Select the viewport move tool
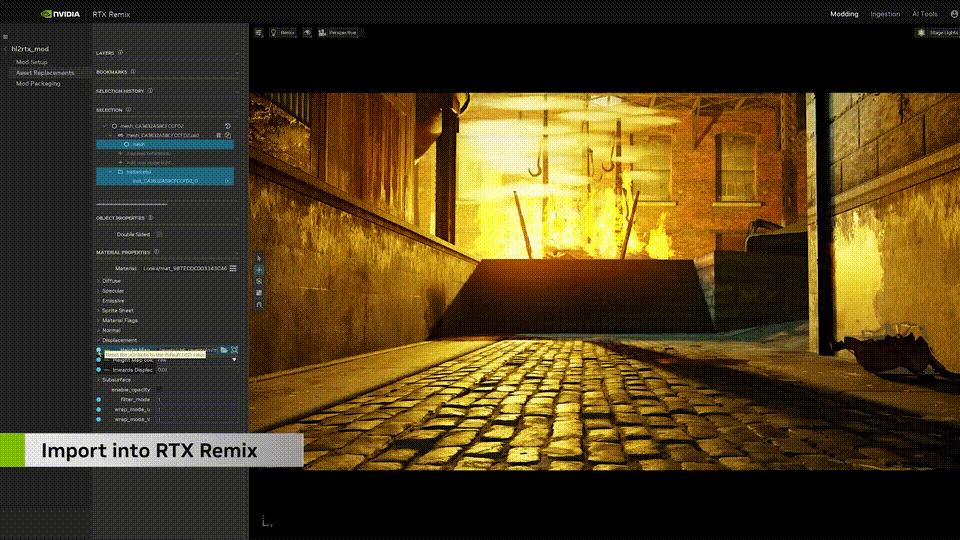 click(259, 270)
